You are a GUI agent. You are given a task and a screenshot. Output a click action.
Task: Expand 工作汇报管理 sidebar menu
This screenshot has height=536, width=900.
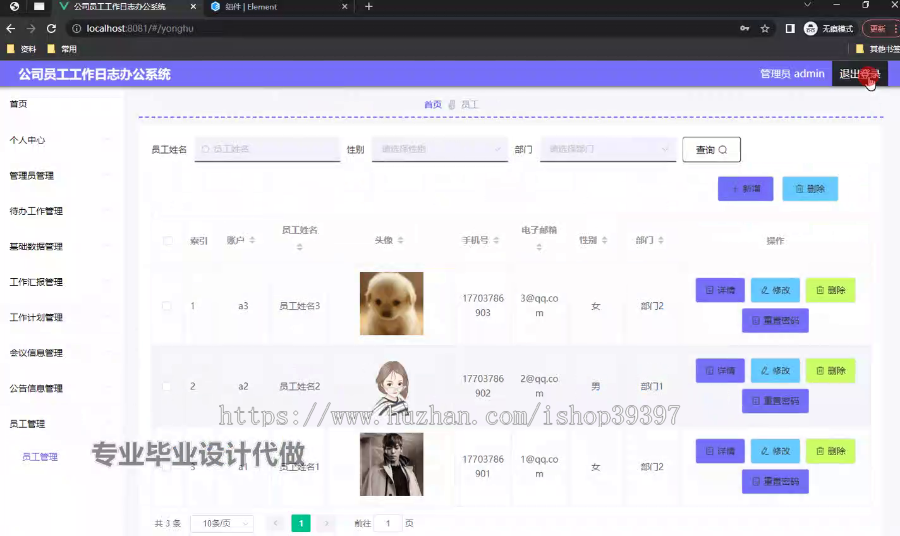tap(60, 282)
